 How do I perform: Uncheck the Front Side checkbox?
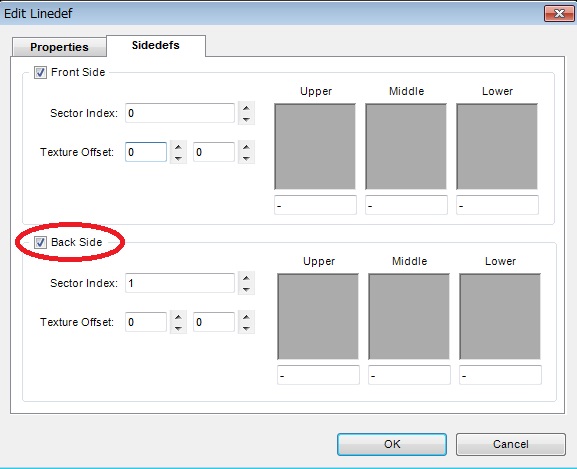click(40, 72)
